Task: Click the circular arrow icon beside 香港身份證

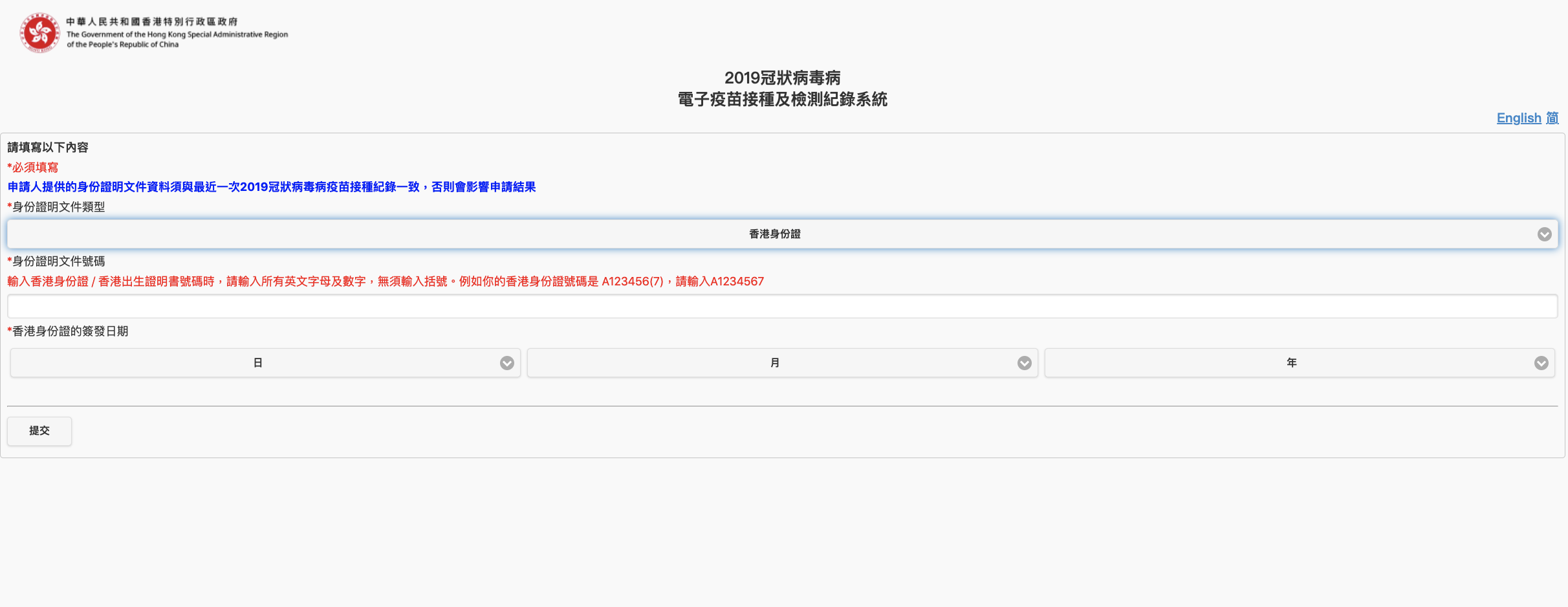Action: pyautogui.click(x=1545, y=234)
